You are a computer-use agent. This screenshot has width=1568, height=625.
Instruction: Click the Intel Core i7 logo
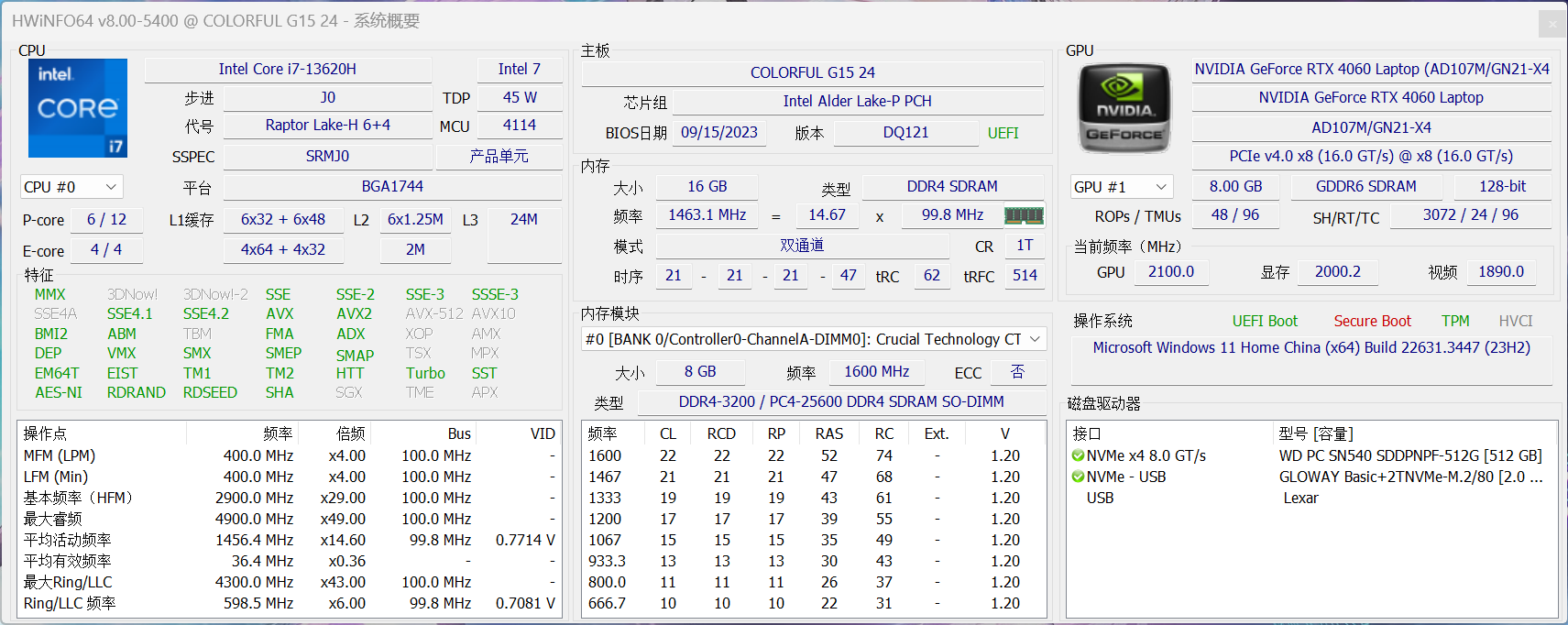[78, 108]
